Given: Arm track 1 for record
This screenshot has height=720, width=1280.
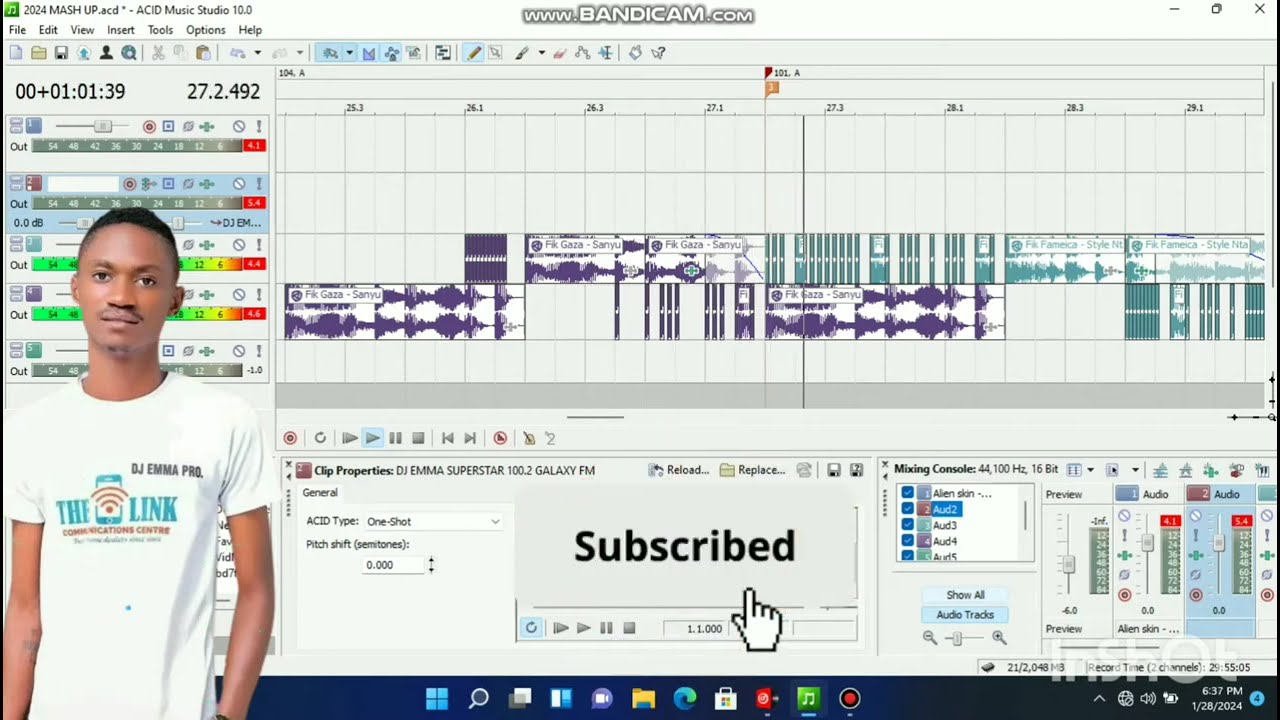Looking at the screenshot, I should (x=149, y=126).
